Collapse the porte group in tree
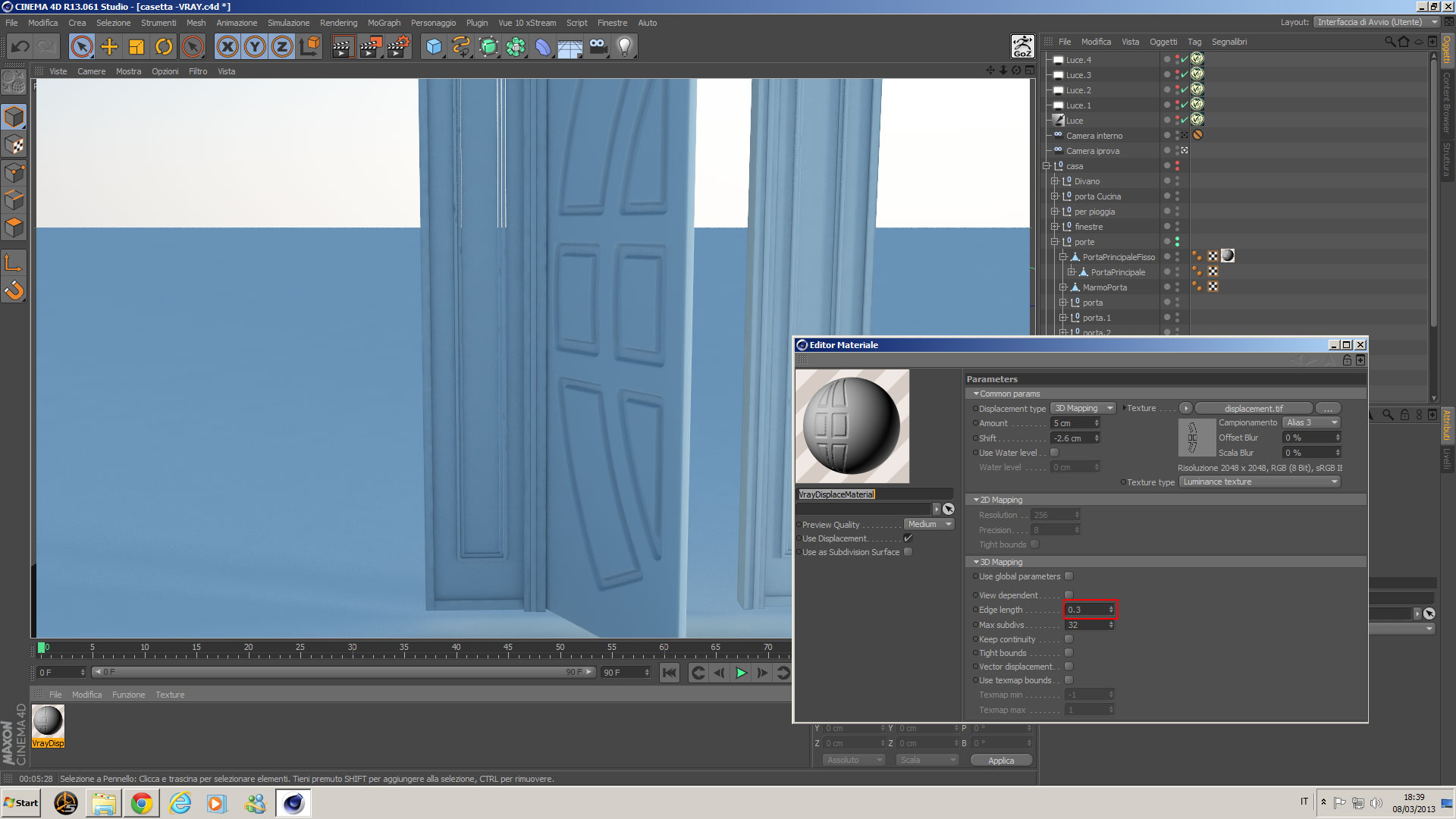Image resolution: width=1456 pixels, height=819 pixels. point(1054,242)
